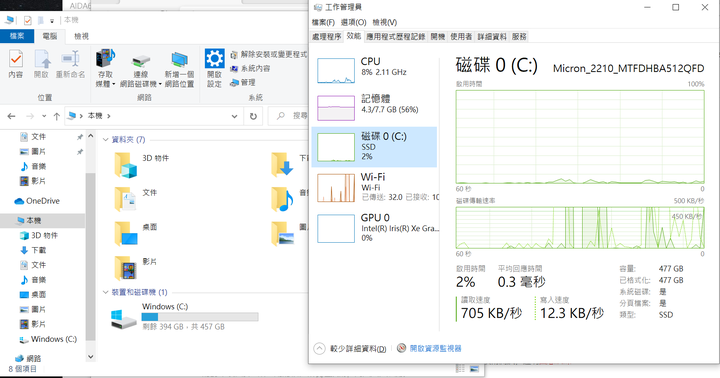Select the 電腦 ribbon tab
Viewport: 720px width, 378px height.
point(50,36)
